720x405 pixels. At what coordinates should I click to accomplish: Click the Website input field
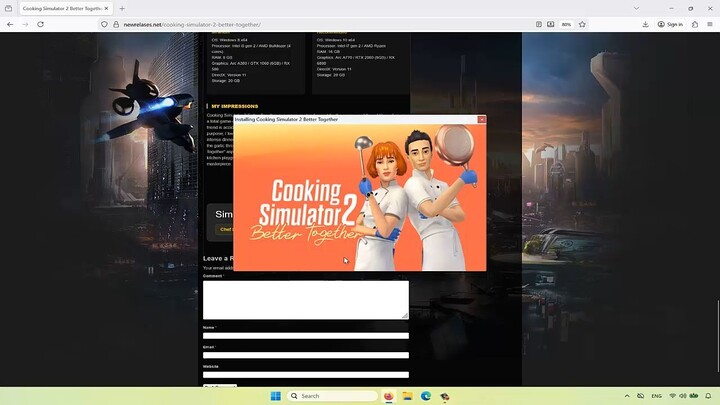[x=306, y=375]
